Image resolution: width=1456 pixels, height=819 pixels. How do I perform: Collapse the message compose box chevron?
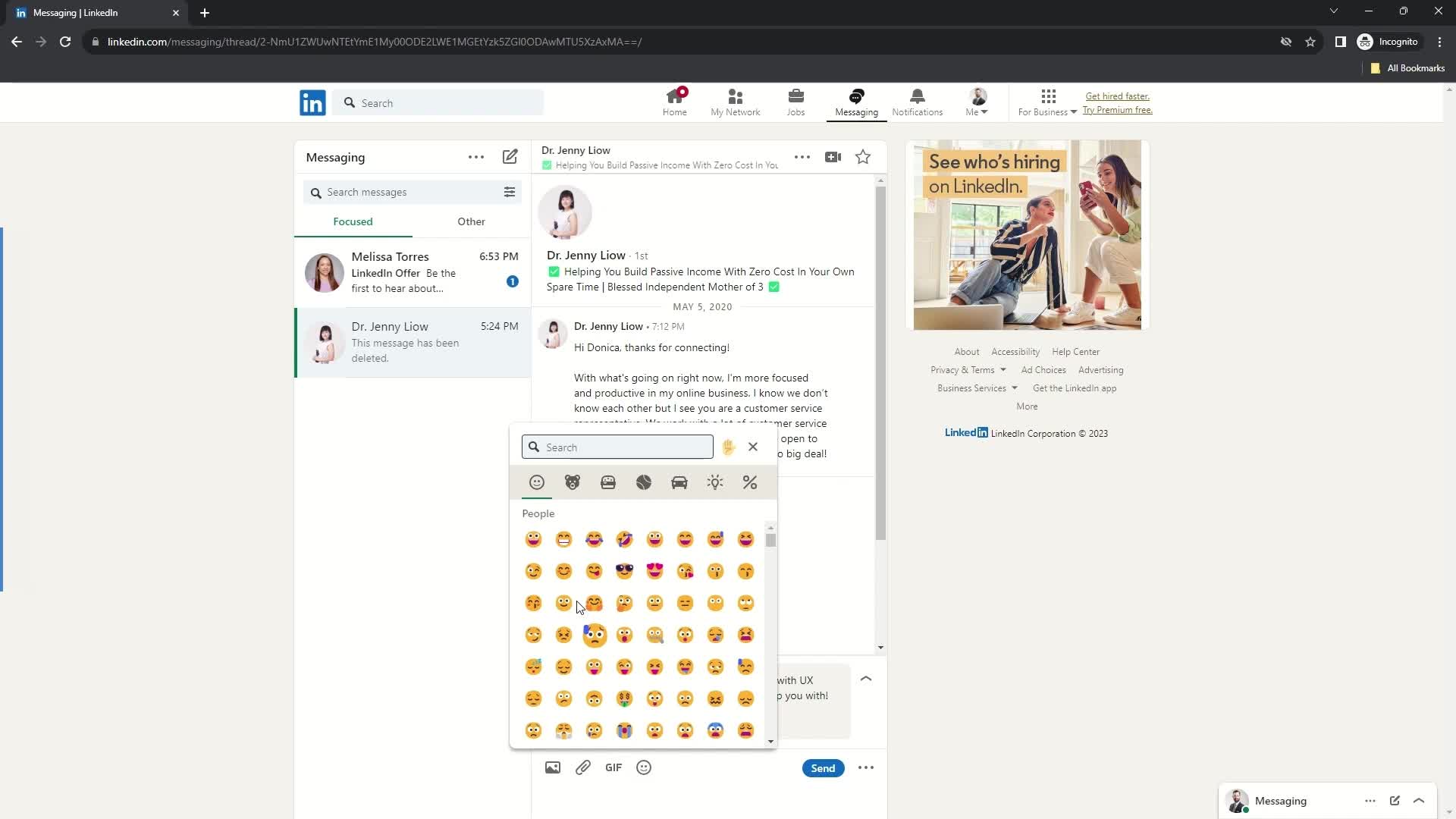866,679
